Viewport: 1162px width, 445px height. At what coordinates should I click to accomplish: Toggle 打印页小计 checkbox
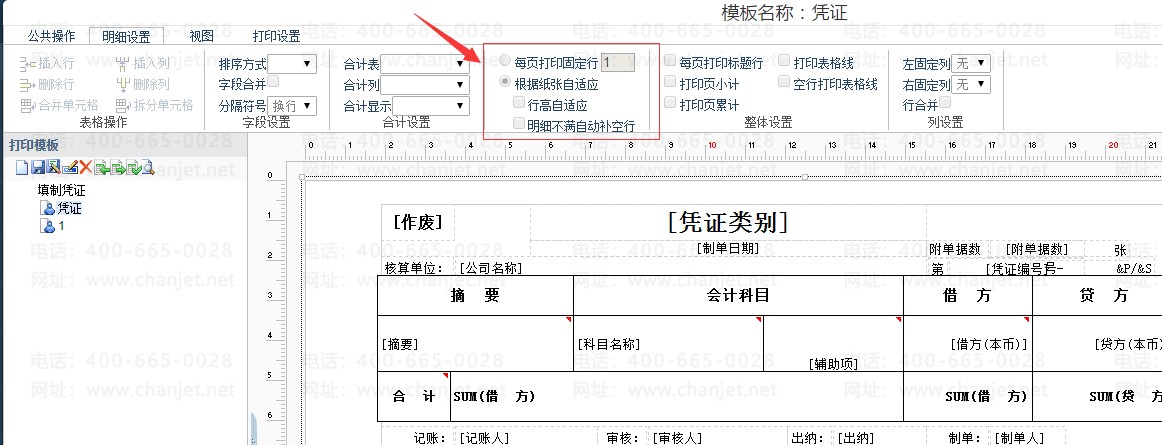(671, 82)
